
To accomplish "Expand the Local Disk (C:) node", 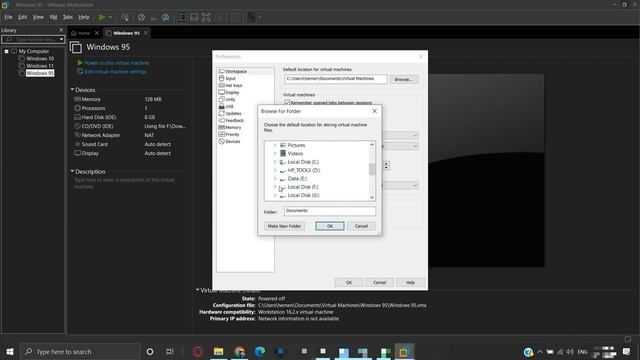I will coord(275,162).
